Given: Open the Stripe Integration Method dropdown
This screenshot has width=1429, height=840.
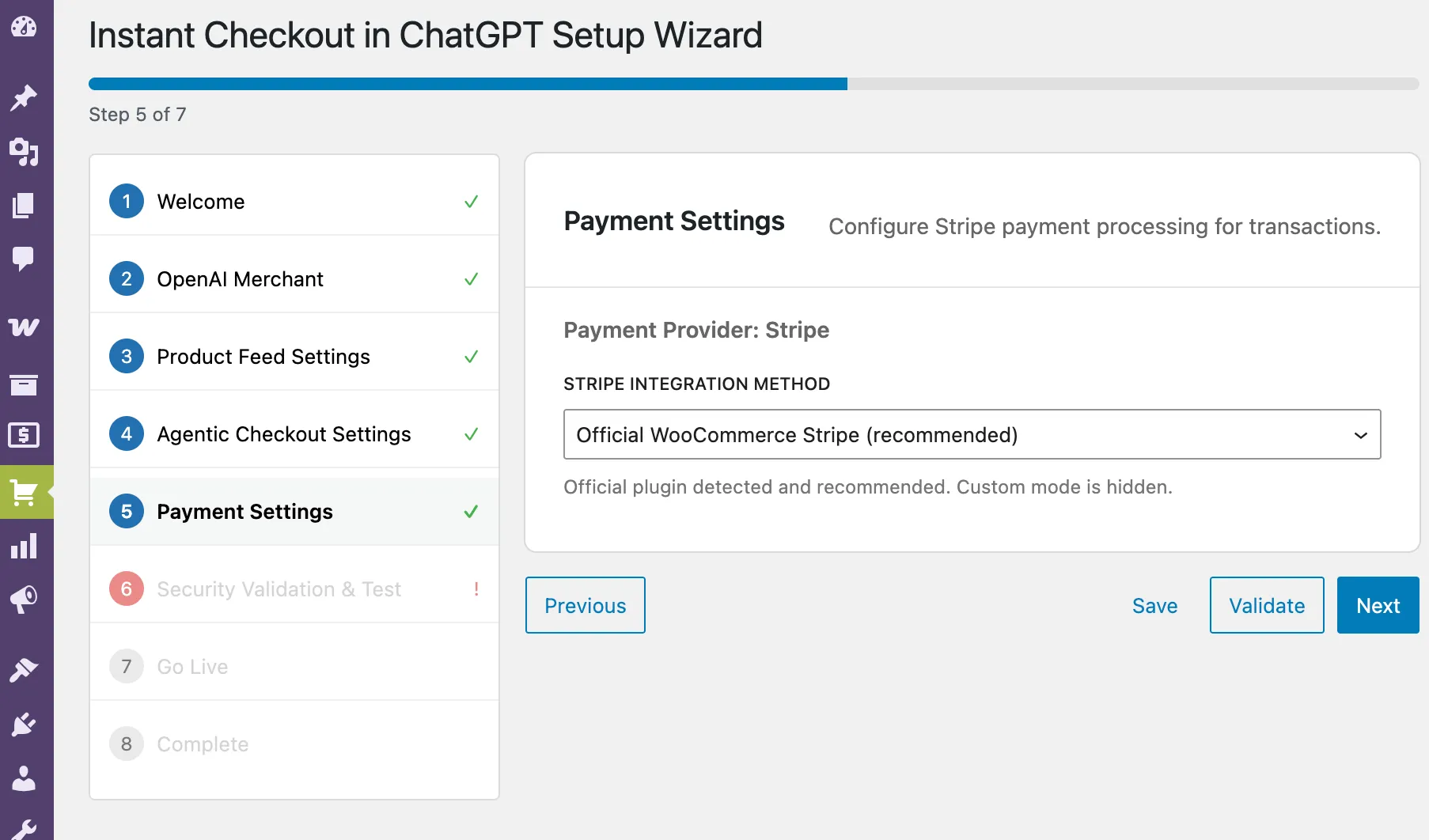Looking at the screenshot, I should pyautogui.click(x=972, y=434).
